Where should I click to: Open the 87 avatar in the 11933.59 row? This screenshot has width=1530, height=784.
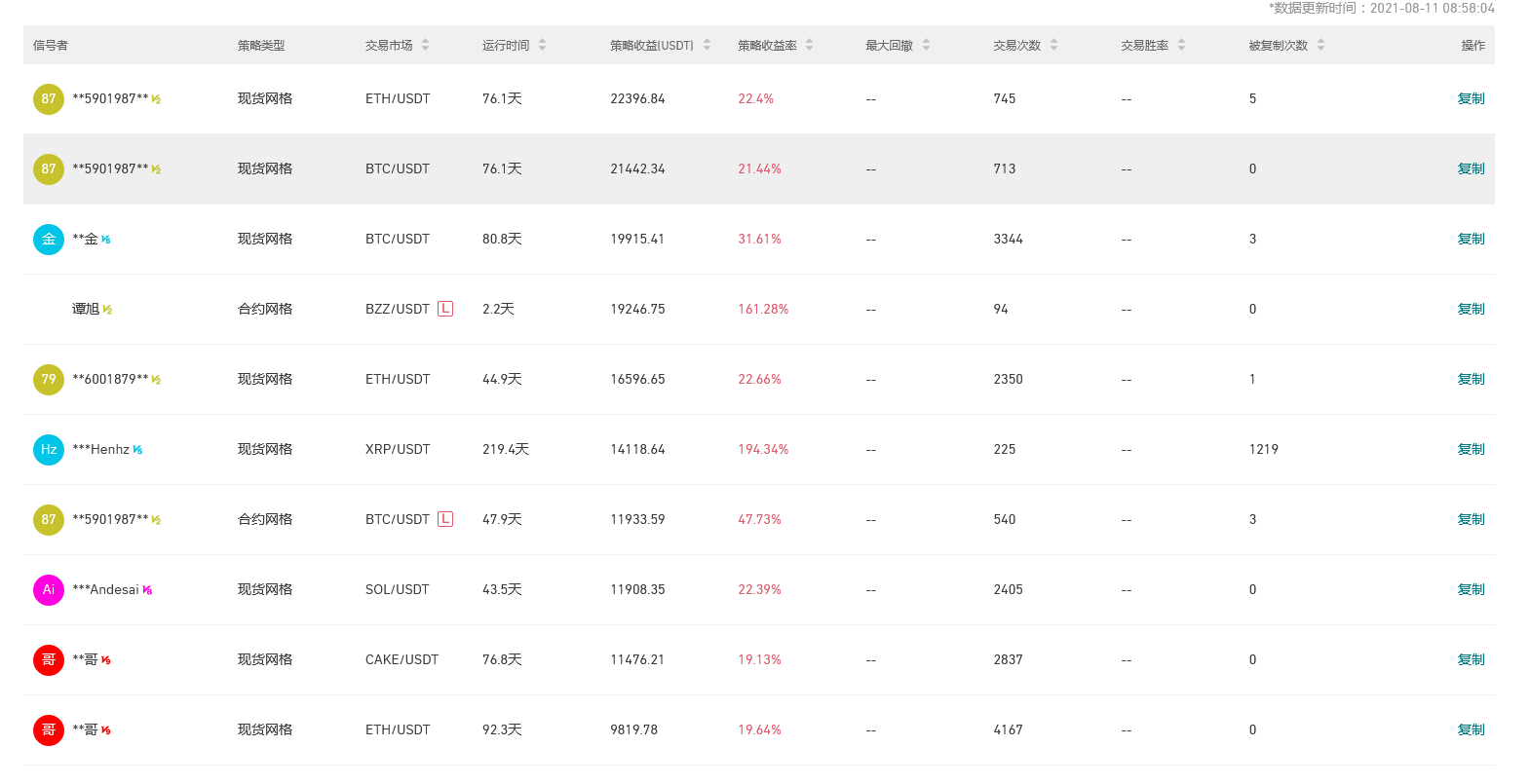pos(49,520)
